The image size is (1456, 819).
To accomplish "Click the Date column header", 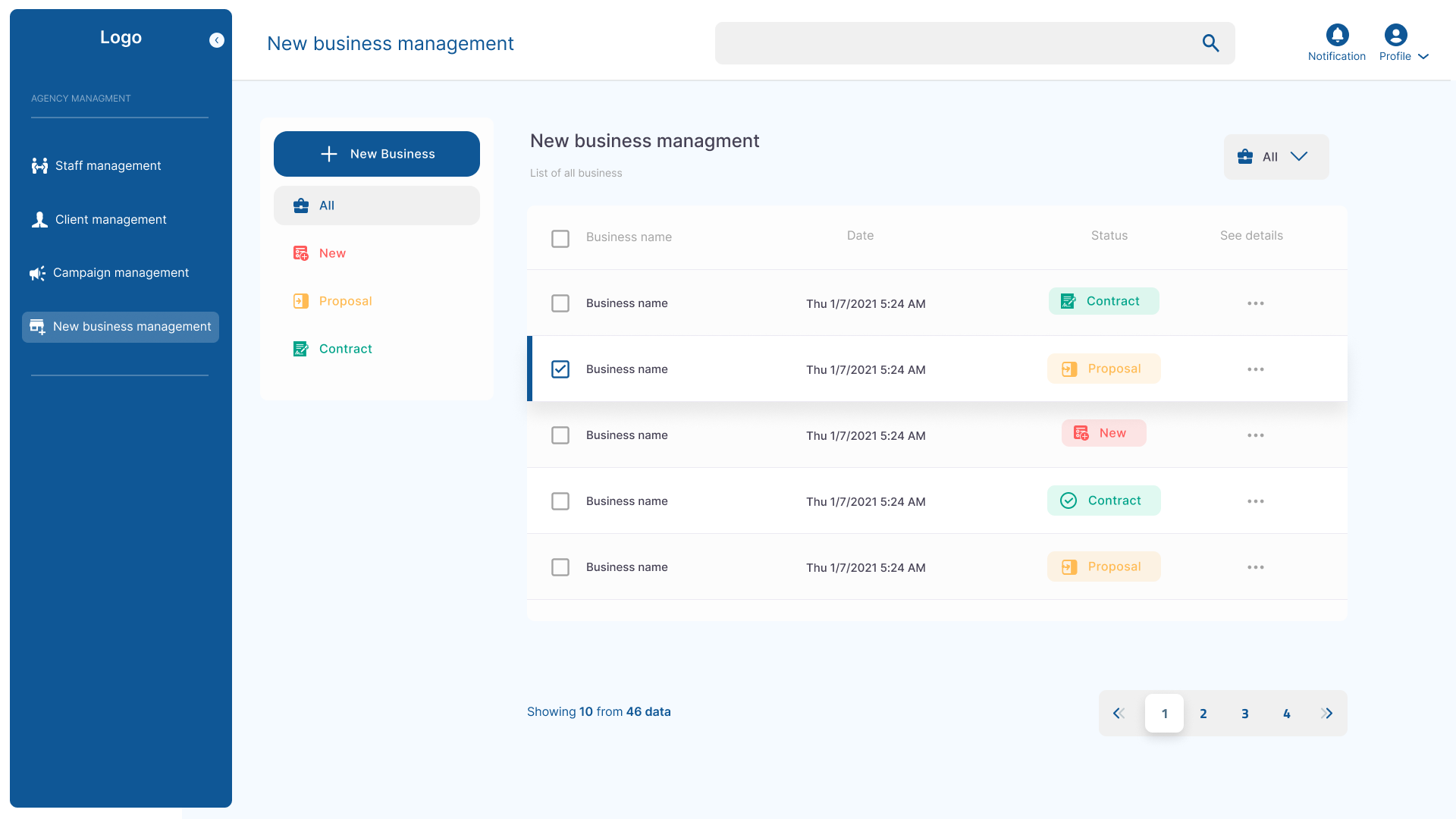I will click(861, 236).
